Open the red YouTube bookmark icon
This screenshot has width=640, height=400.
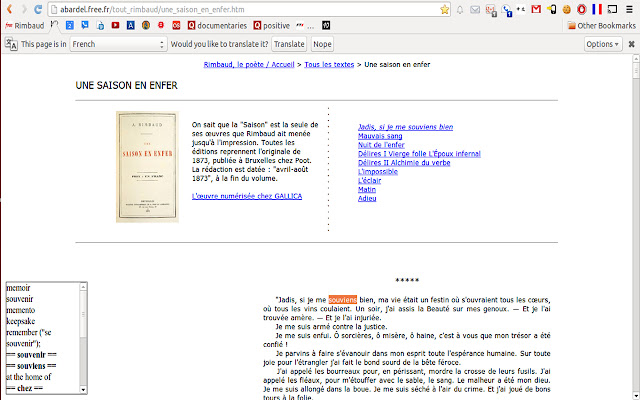click(116, 25)
